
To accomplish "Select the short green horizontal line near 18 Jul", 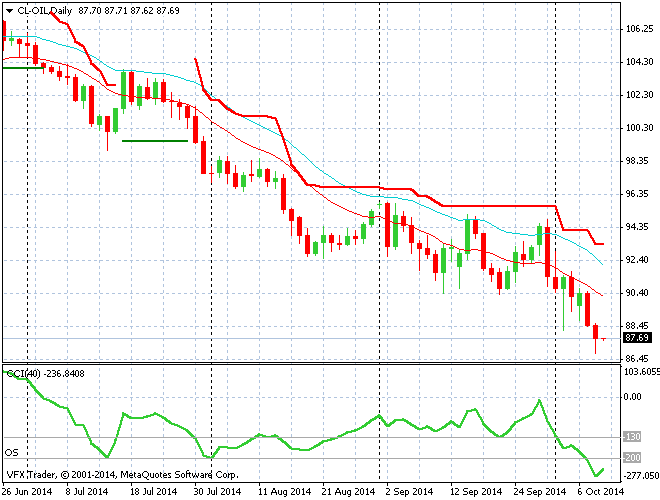I will [155, 141].
